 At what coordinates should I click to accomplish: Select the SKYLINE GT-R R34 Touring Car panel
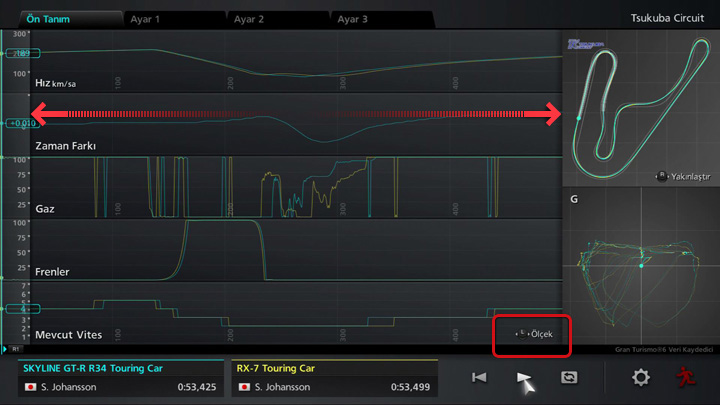(120, 378)
